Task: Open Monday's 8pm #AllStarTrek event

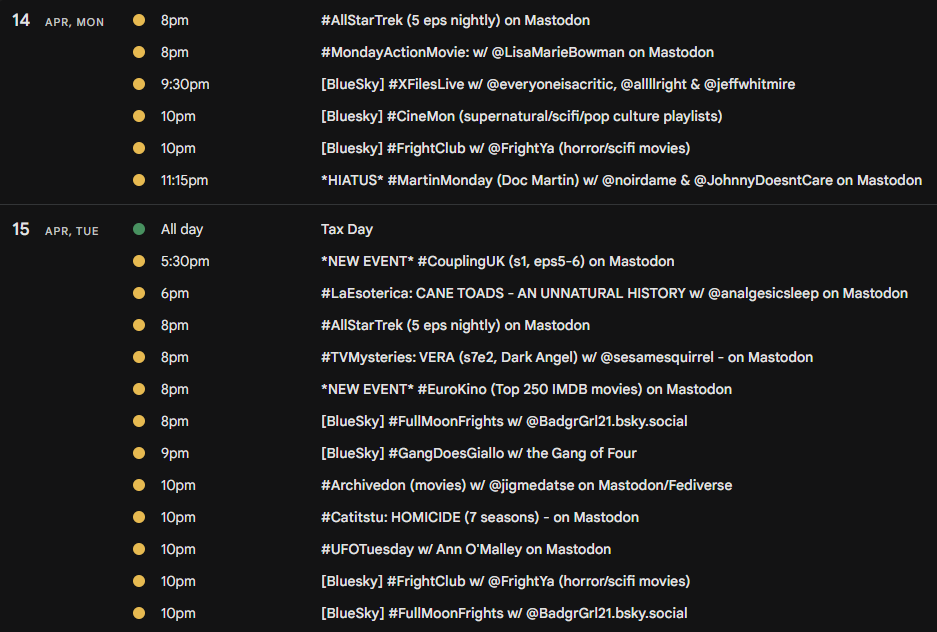Action: 455,20
